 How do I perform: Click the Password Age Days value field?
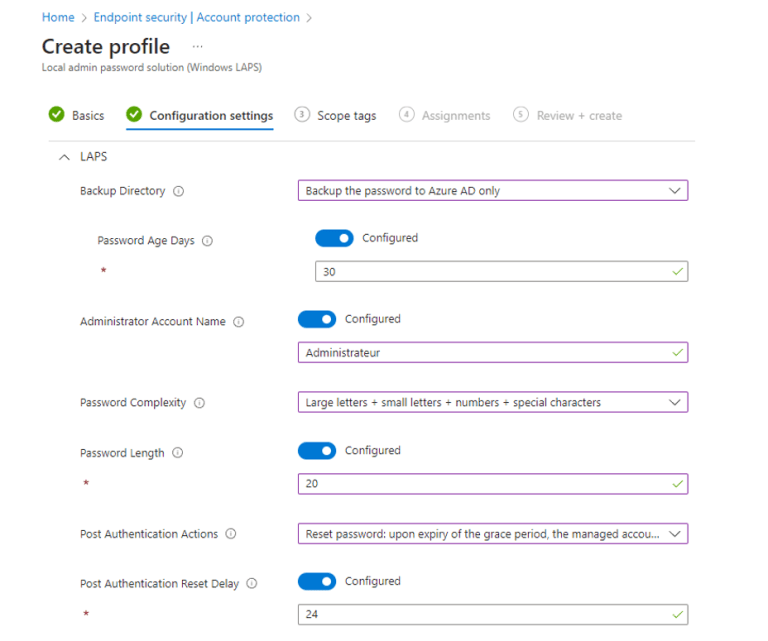502,271
